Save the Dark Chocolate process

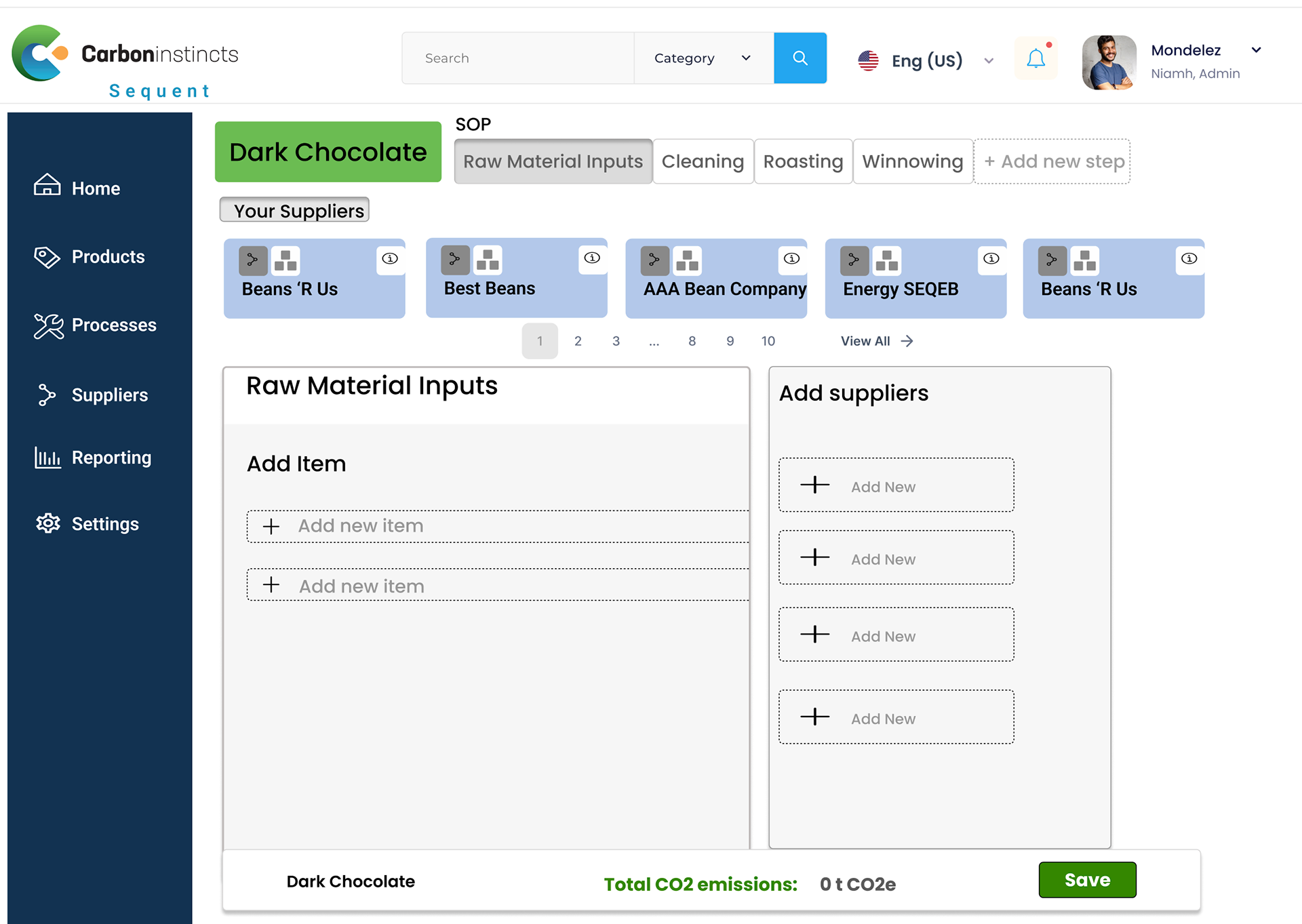[1087, 880]
